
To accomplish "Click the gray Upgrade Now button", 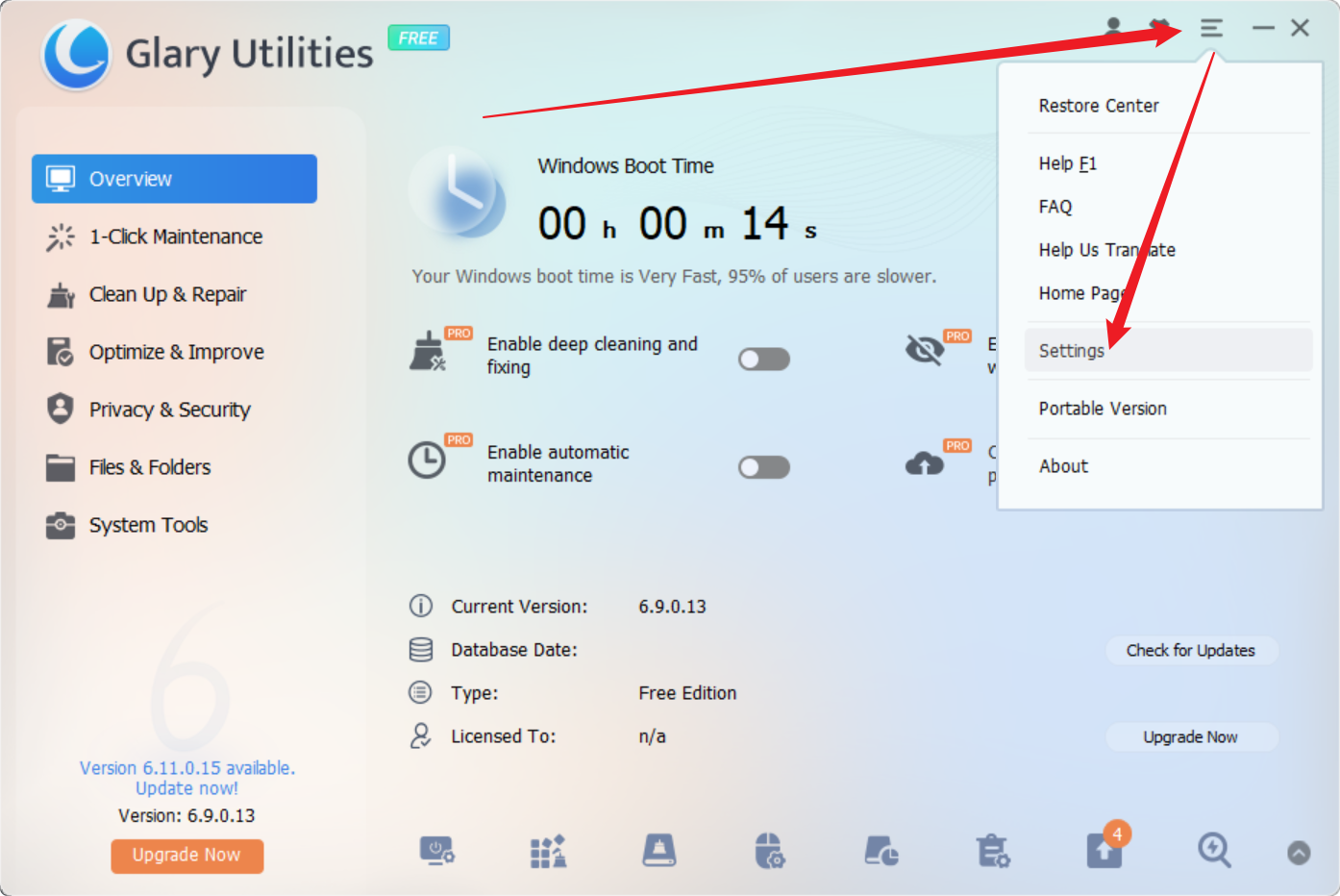I will pyautogui.click(x=1191, y=737).
